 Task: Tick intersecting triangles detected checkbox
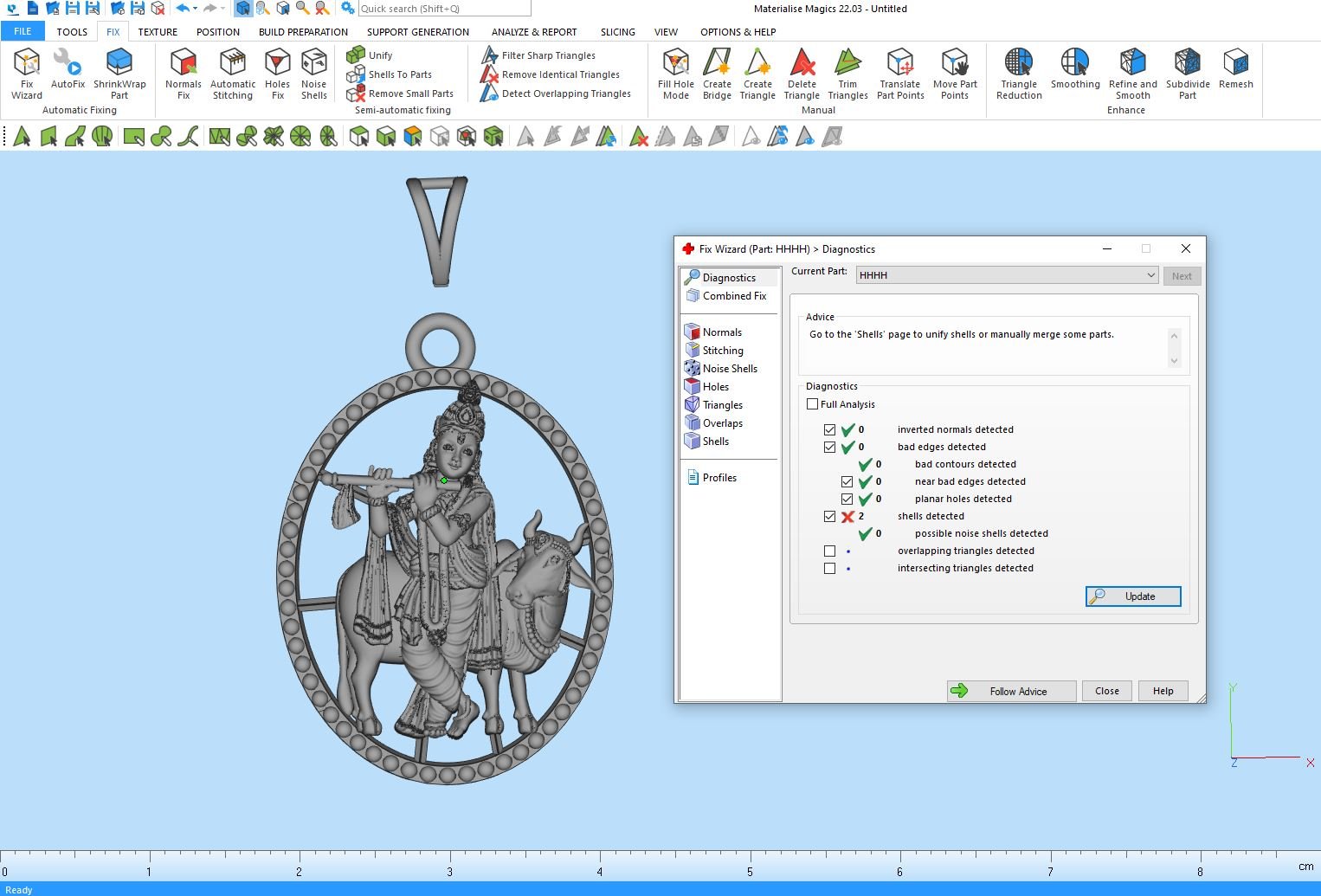829,569
